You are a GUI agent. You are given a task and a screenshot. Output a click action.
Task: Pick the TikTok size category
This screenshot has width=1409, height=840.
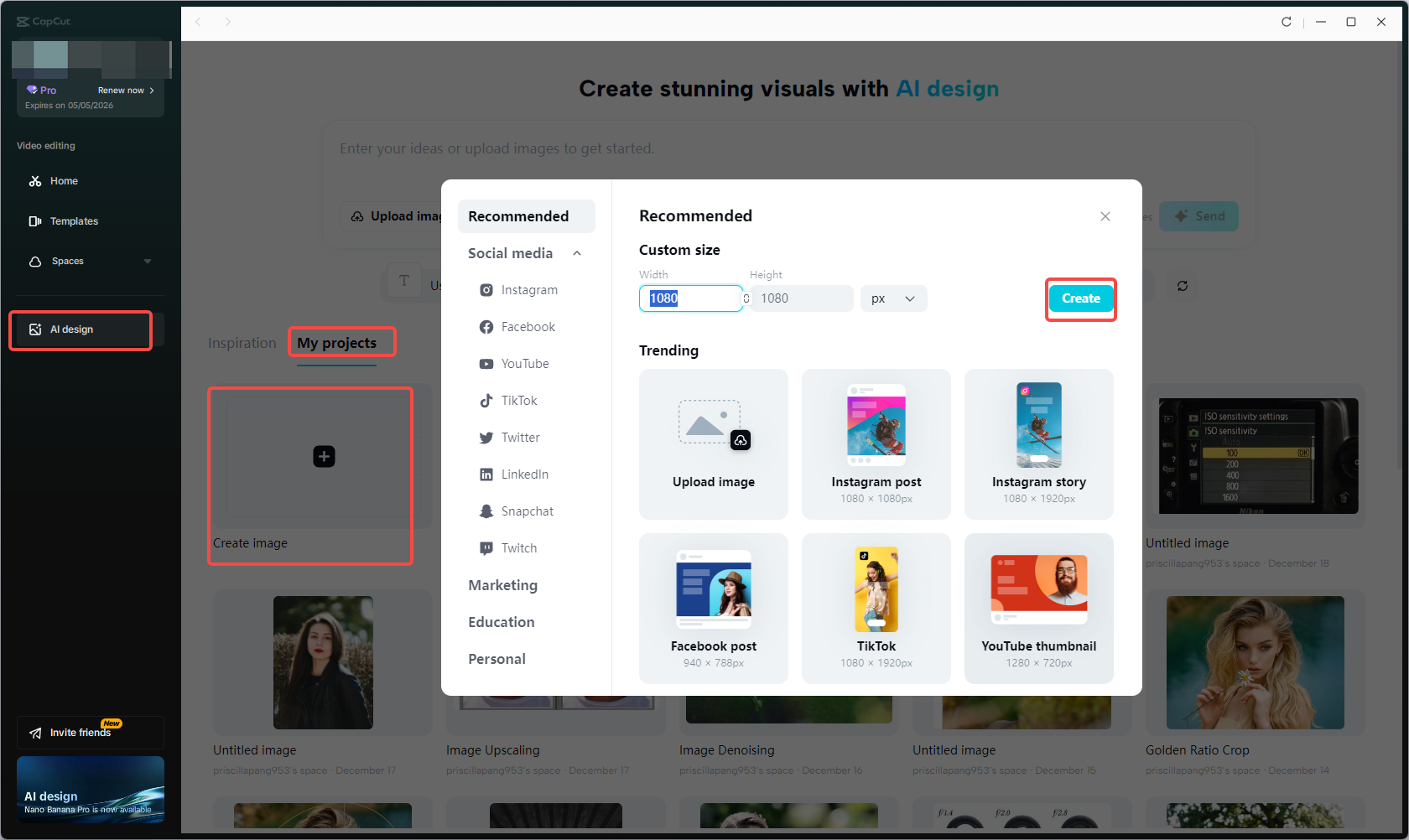click(517, 400)
